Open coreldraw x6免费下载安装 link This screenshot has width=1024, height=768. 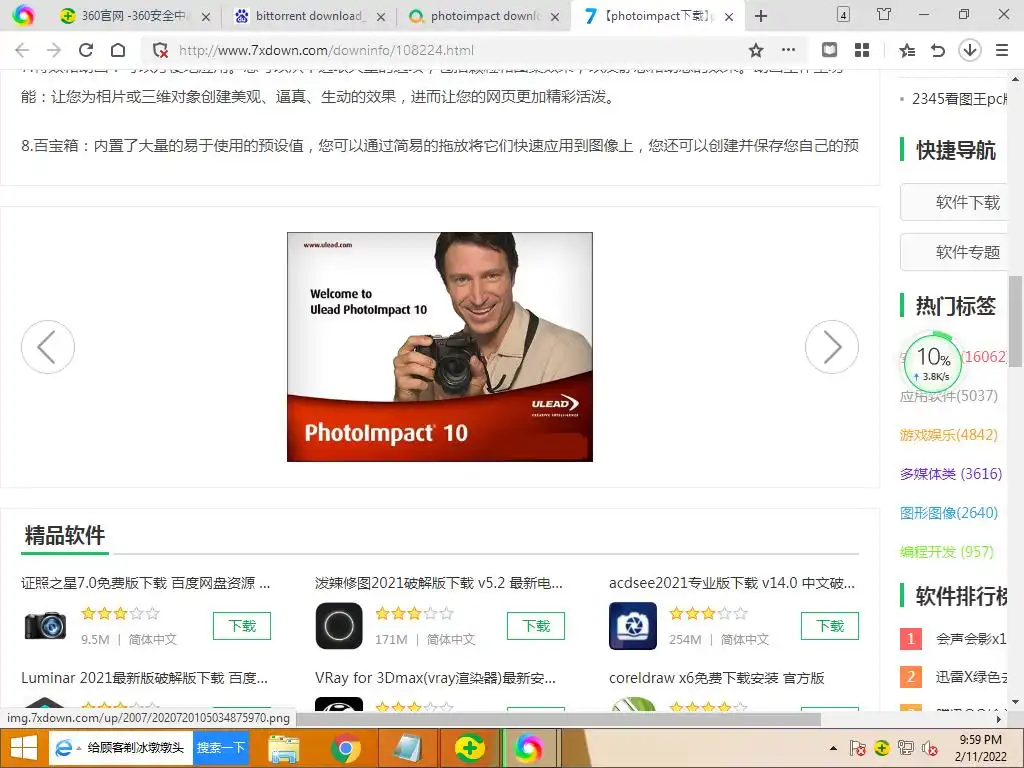click(716, 678)
